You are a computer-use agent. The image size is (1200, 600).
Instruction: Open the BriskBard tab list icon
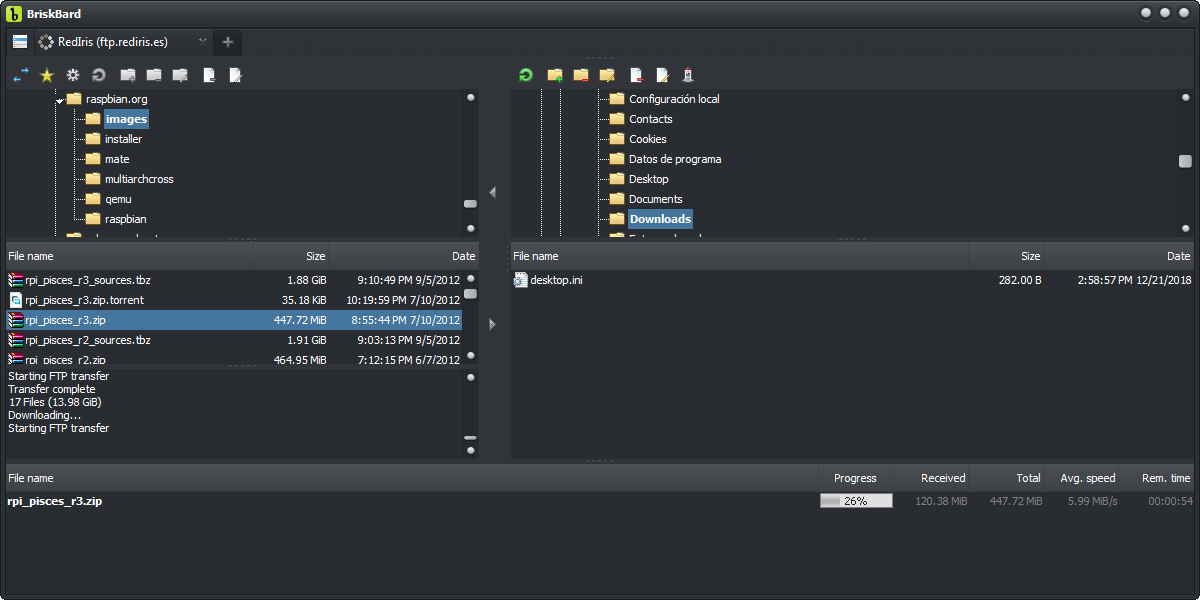(x=20, y=42)
